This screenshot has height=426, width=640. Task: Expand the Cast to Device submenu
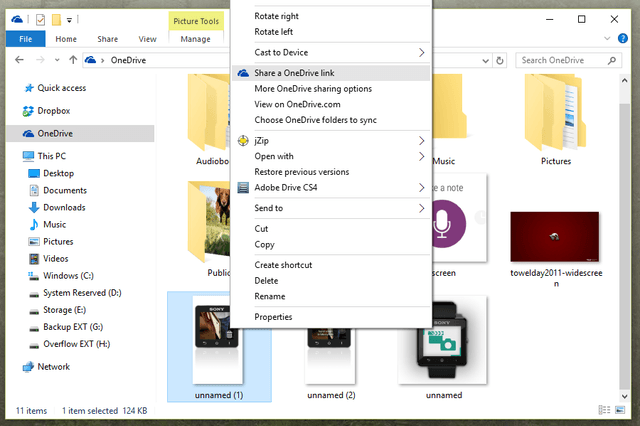pos(331,53)
